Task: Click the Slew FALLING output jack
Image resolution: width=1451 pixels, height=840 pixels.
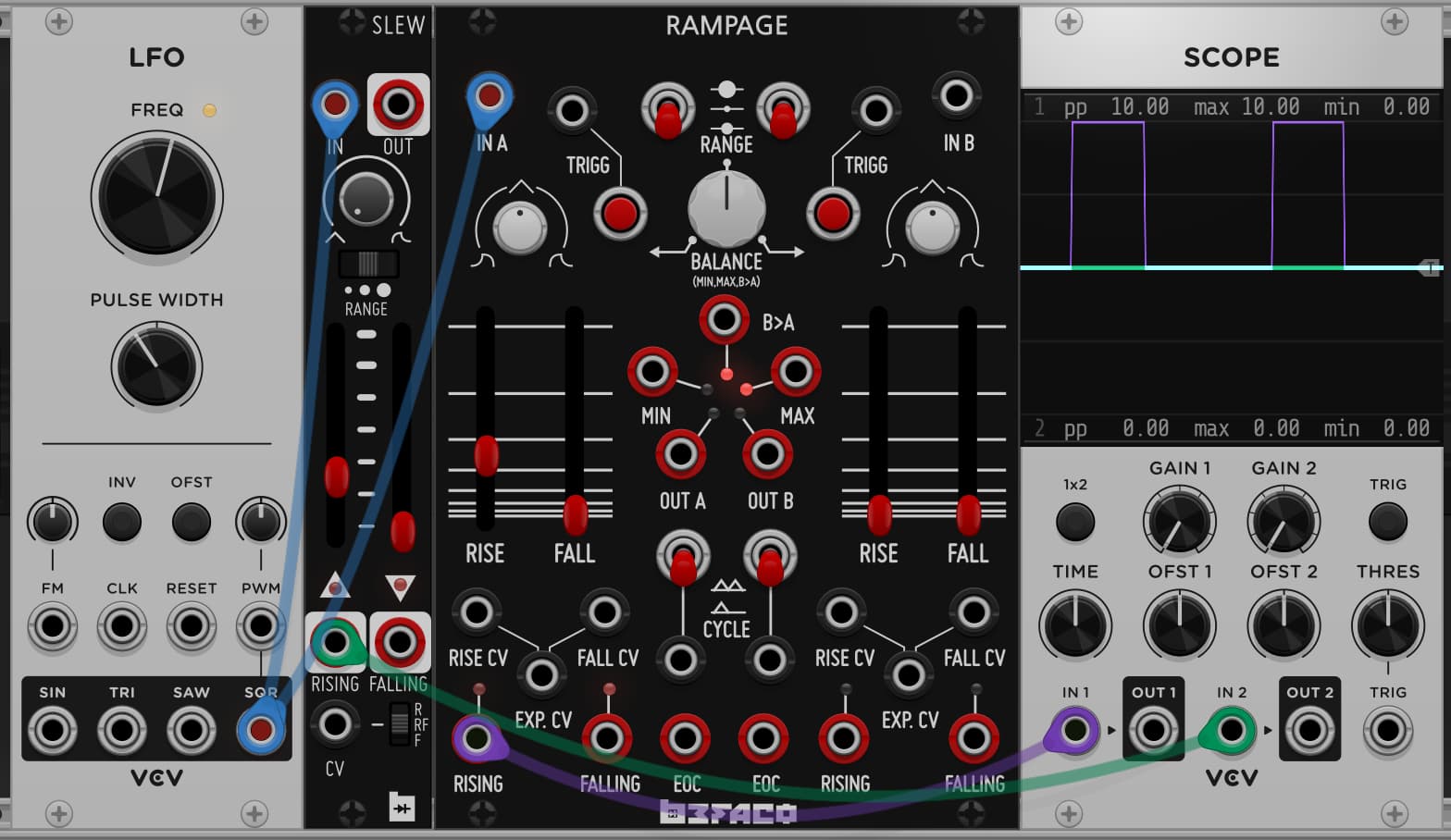Action: tap(400, 642)
